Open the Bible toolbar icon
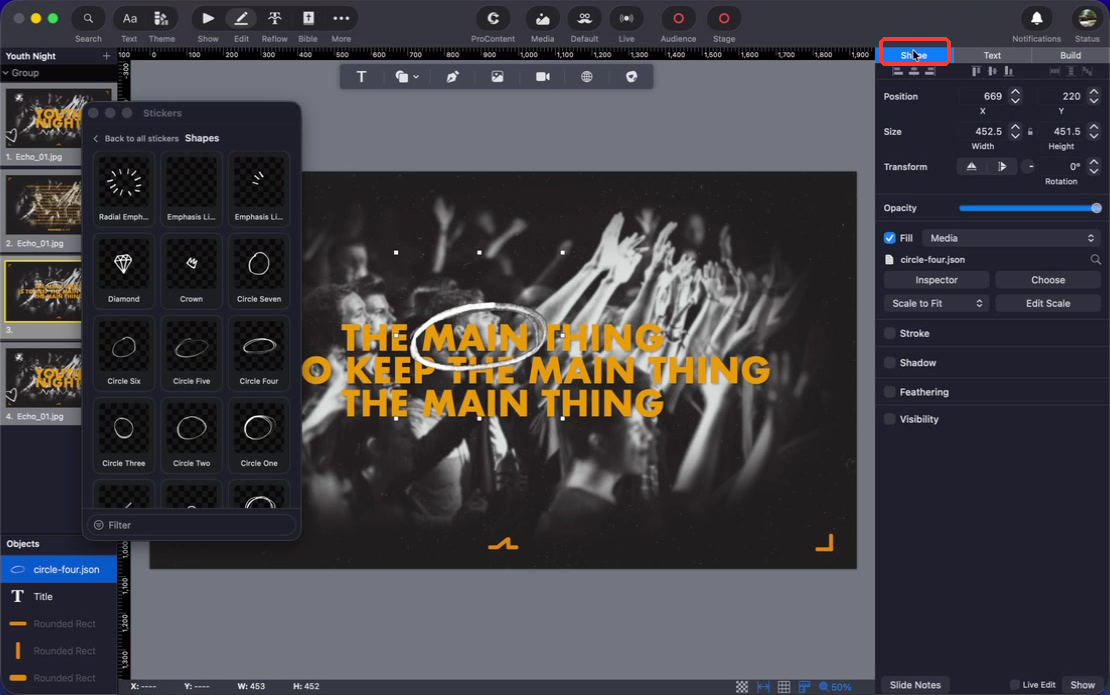Image resolution: width=1110 pixels, height=695 pixels. (x=308, y=18)
